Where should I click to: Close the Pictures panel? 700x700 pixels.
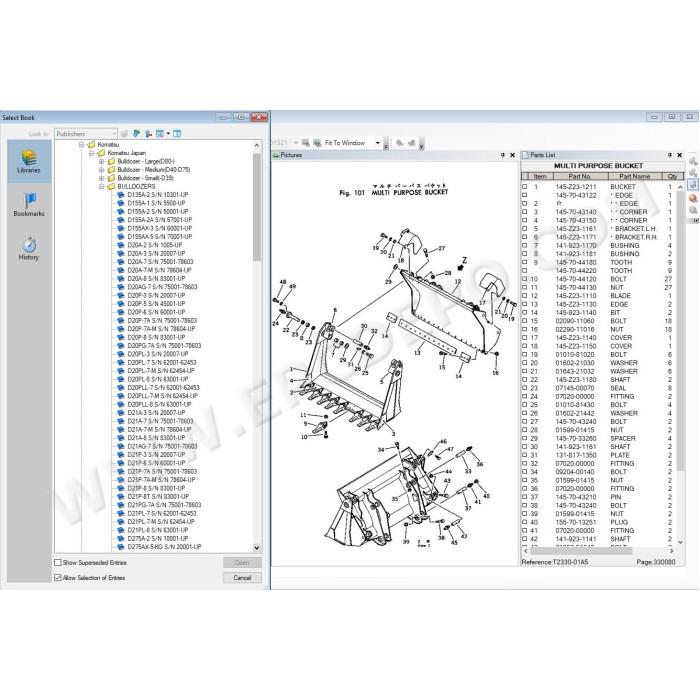coord(512,155)
